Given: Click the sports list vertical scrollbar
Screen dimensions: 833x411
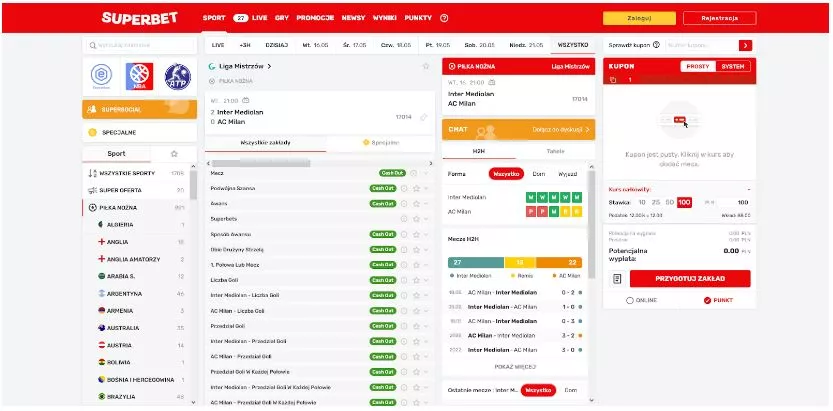Looking at the screenshot, I should [x=193, y=185].
